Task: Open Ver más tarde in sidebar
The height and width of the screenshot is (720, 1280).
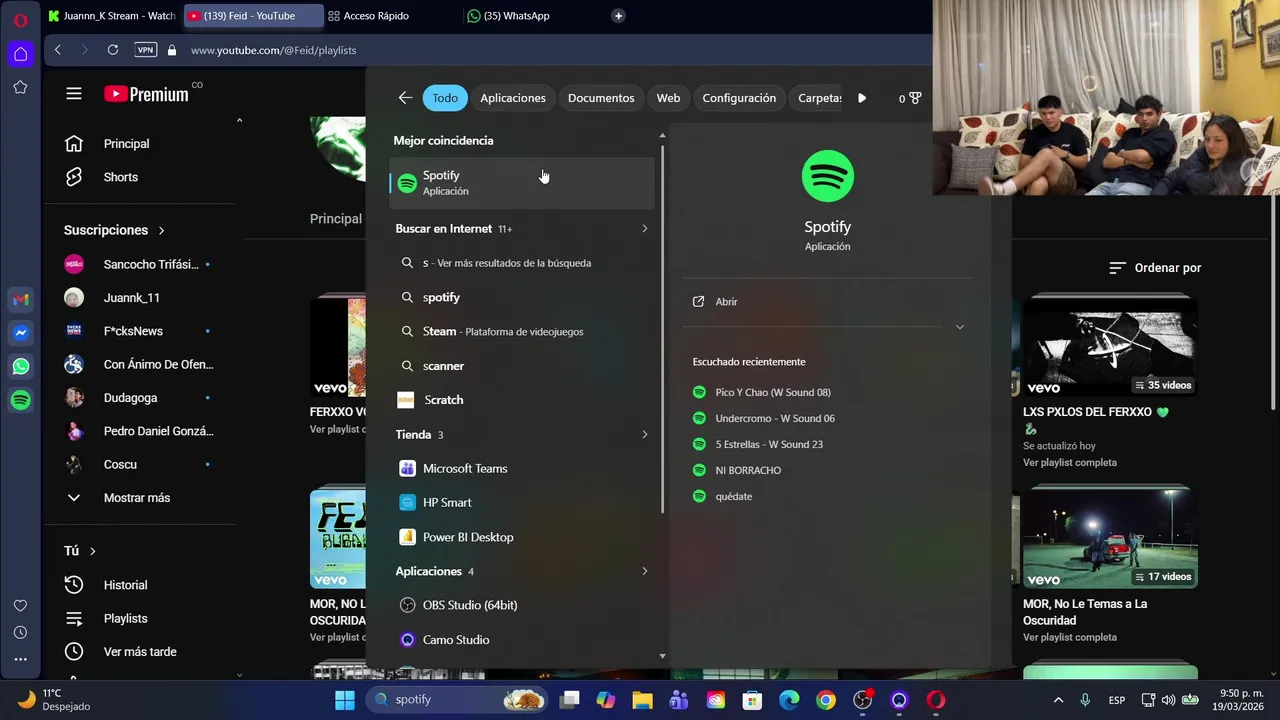Action: click(x=140, y=652)
